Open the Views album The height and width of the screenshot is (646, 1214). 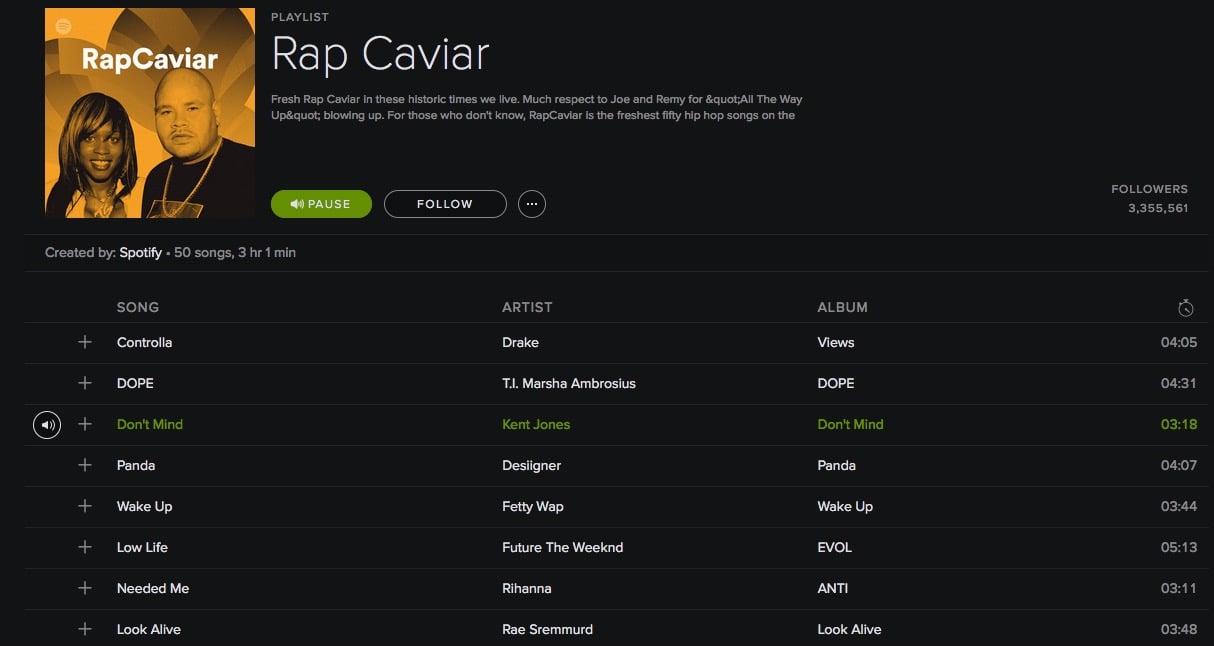(836, 342)
